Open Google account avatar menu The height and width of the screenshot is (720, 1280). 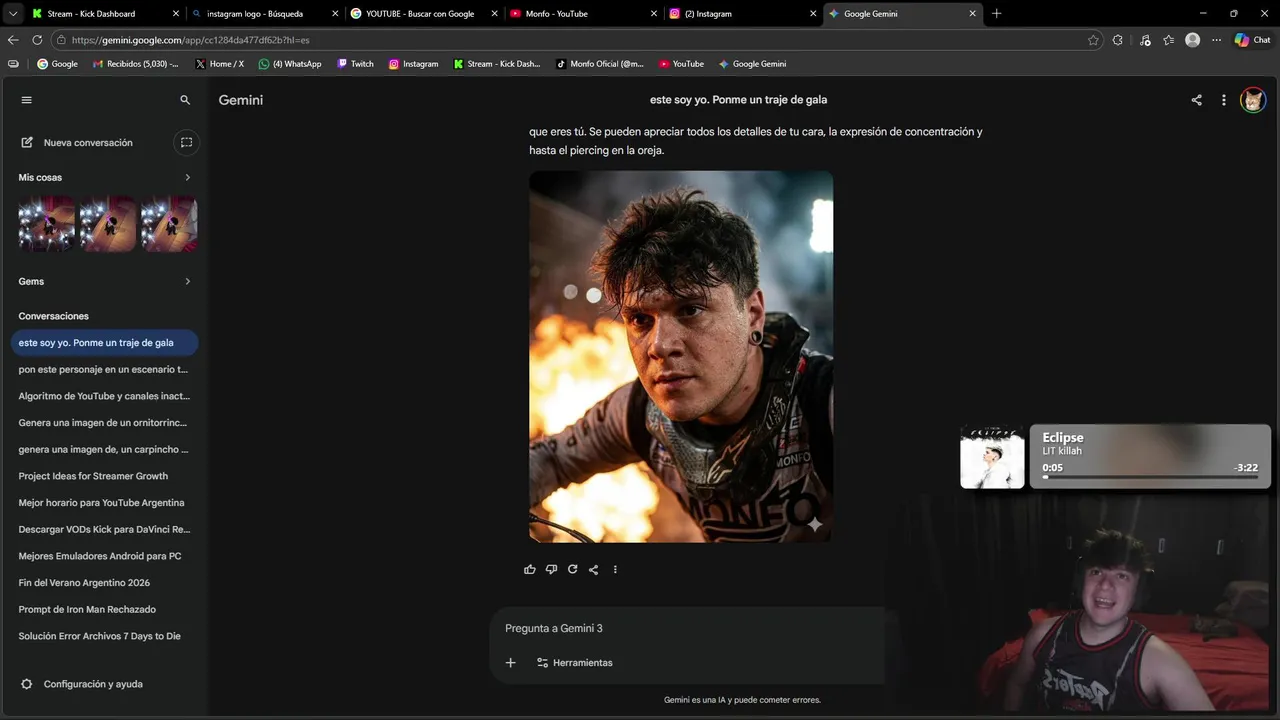coord(1253,100)
